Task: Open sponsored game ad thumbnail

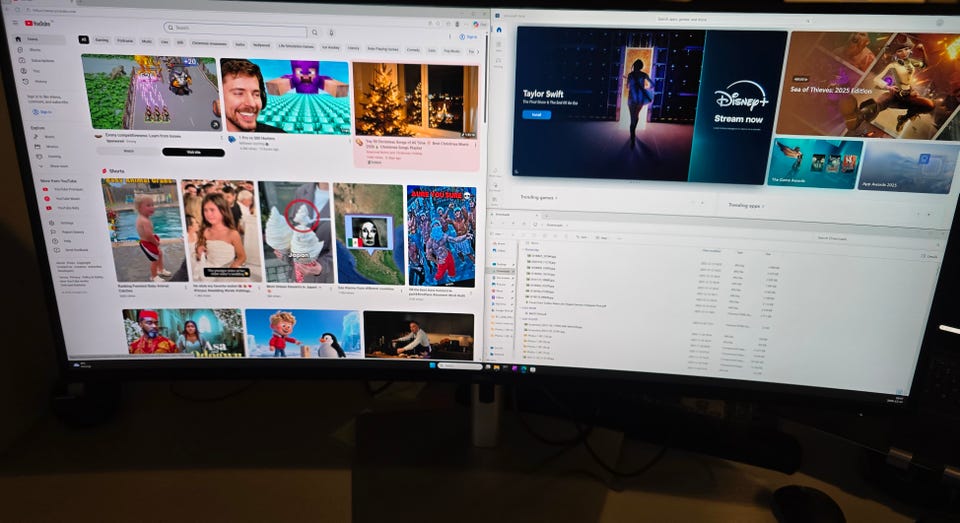Action: coord(151,92)
